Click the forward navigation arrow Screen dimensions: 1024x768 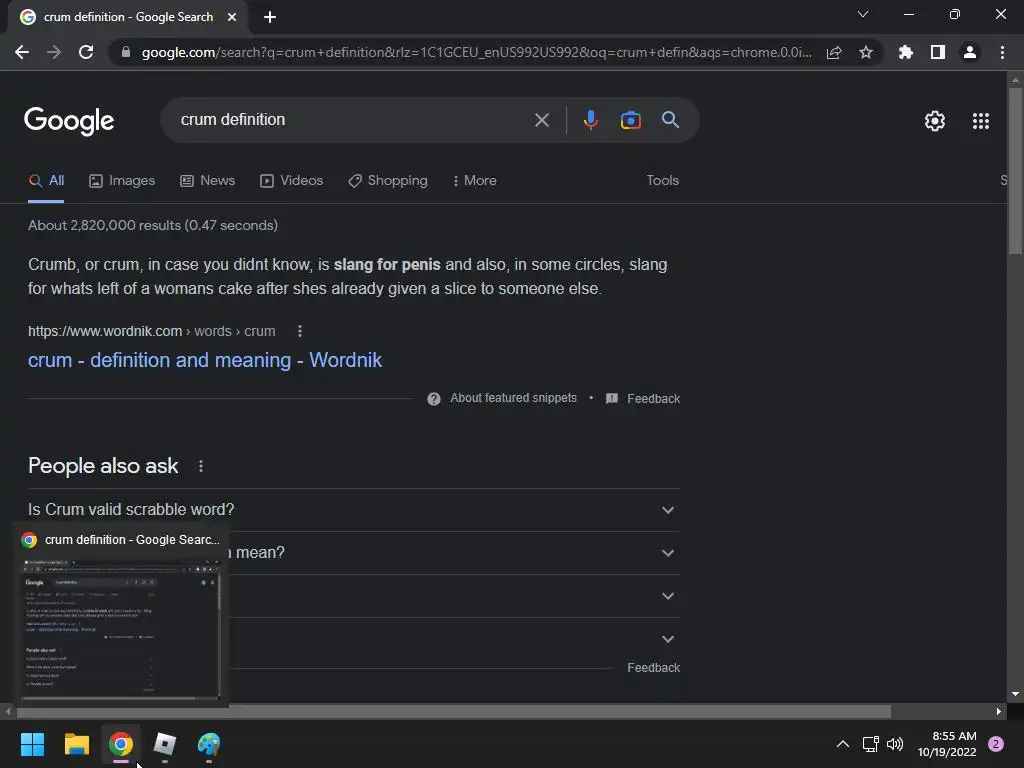[54, 52]
